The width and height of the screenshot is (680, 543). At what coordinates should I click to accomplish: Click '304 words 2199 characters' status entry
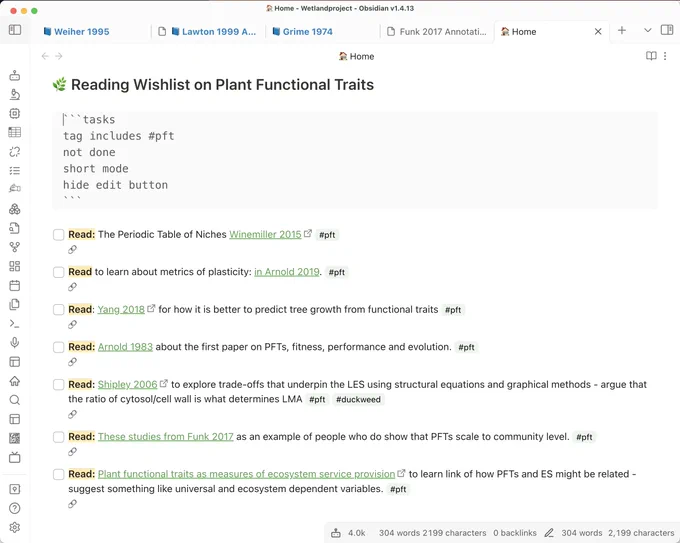click(x=432, y=533)
